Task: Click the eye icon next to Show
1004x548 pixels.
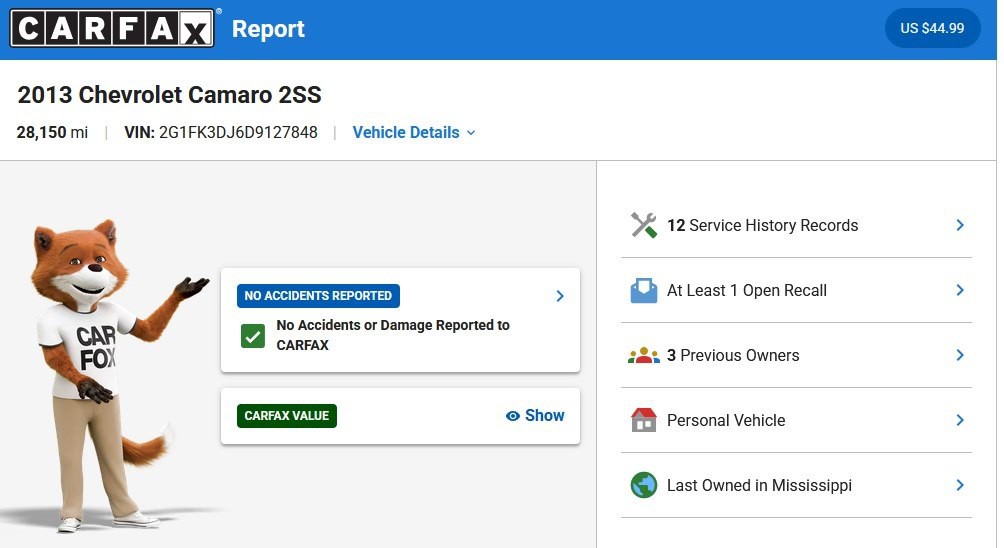Action: coord(512,416)
